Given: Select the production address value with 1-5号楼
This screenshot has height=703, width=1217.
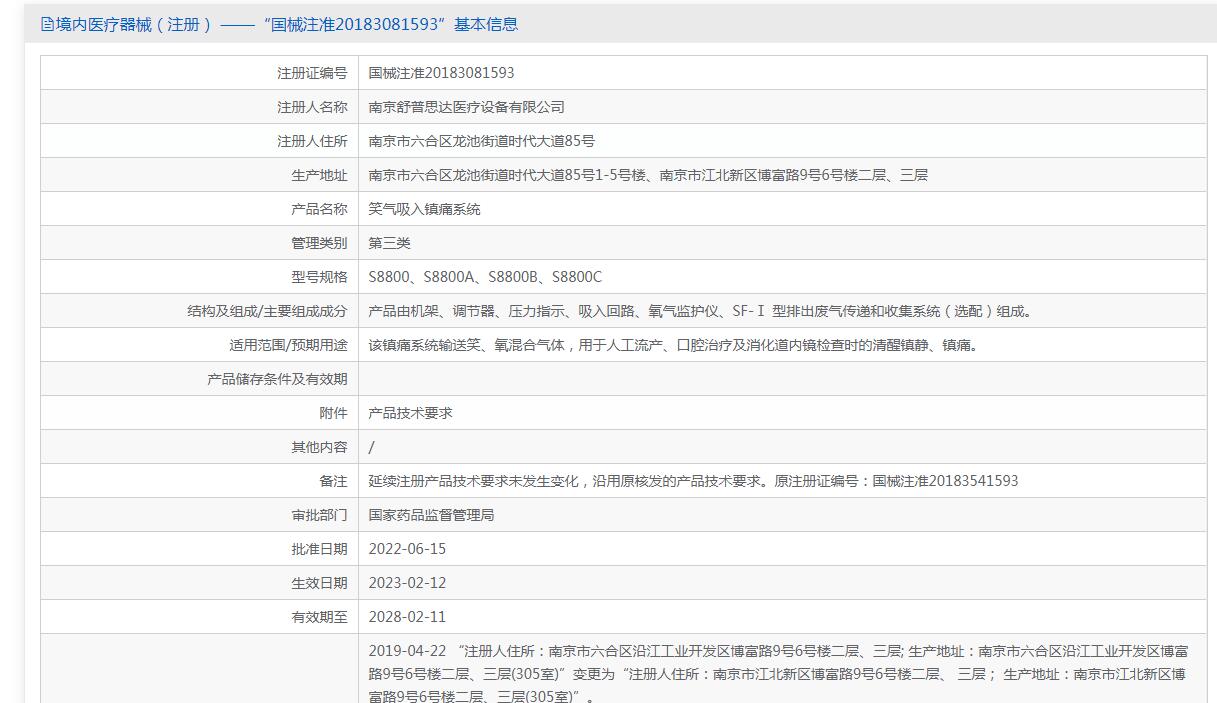Looking at the screenshot, I should [x=648, y=175].
